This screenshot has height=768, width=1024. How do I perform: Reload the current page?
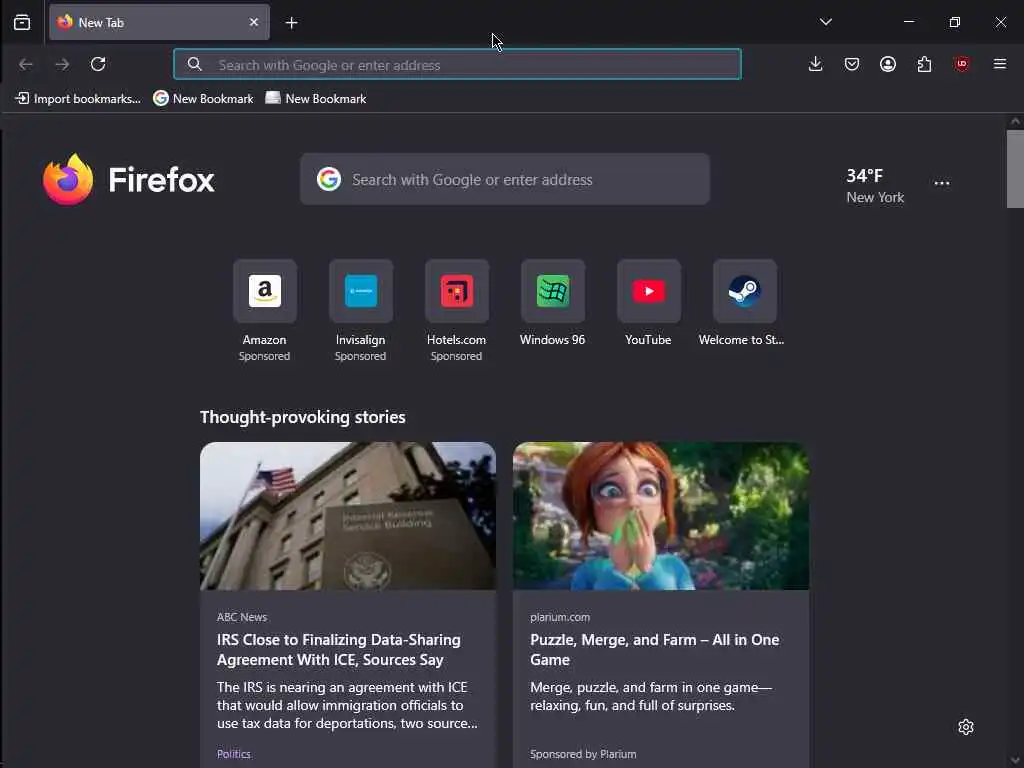click(98, 64)
